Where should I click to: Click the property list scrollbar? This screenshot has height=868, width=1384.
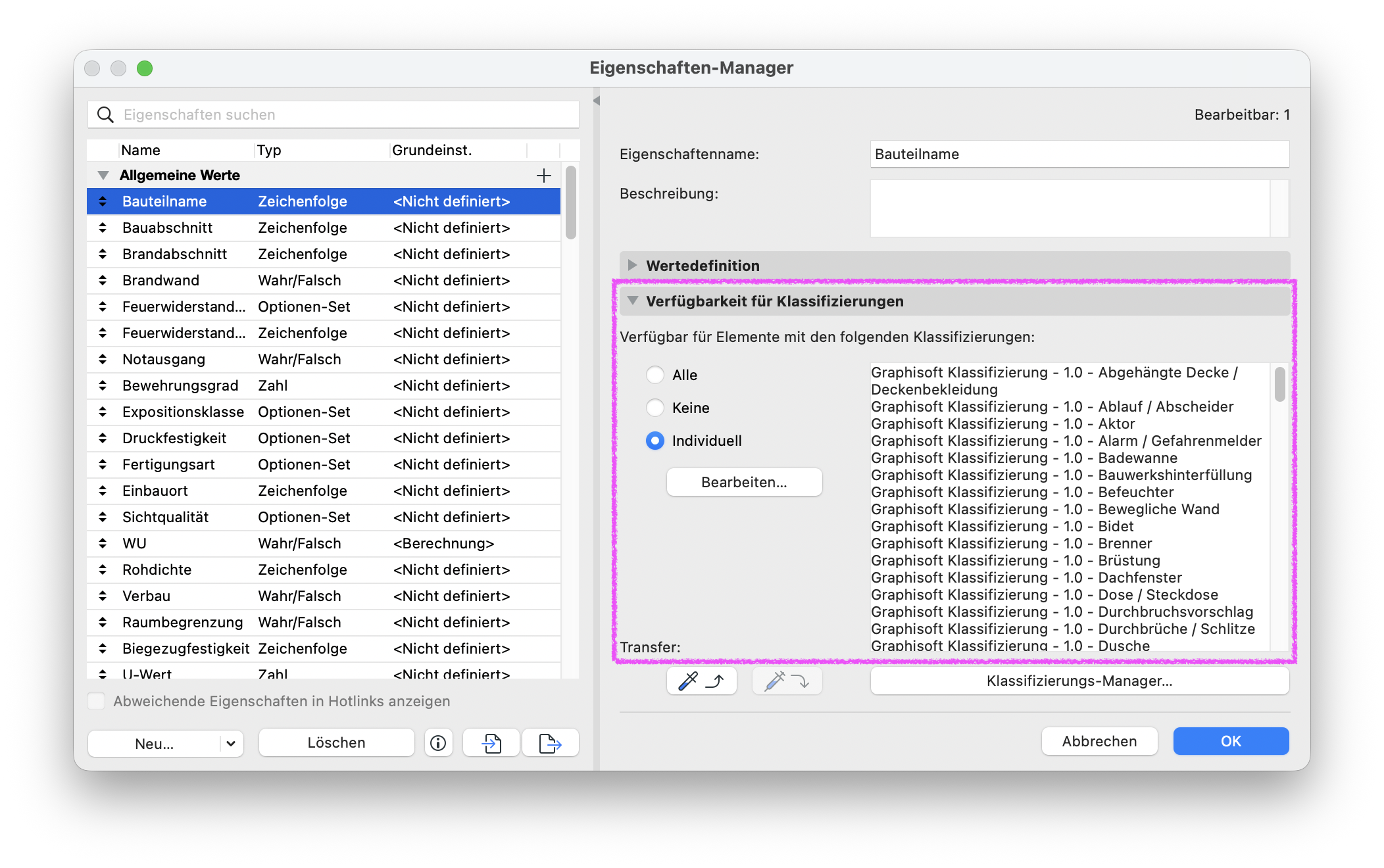click(x=570, y=203)
